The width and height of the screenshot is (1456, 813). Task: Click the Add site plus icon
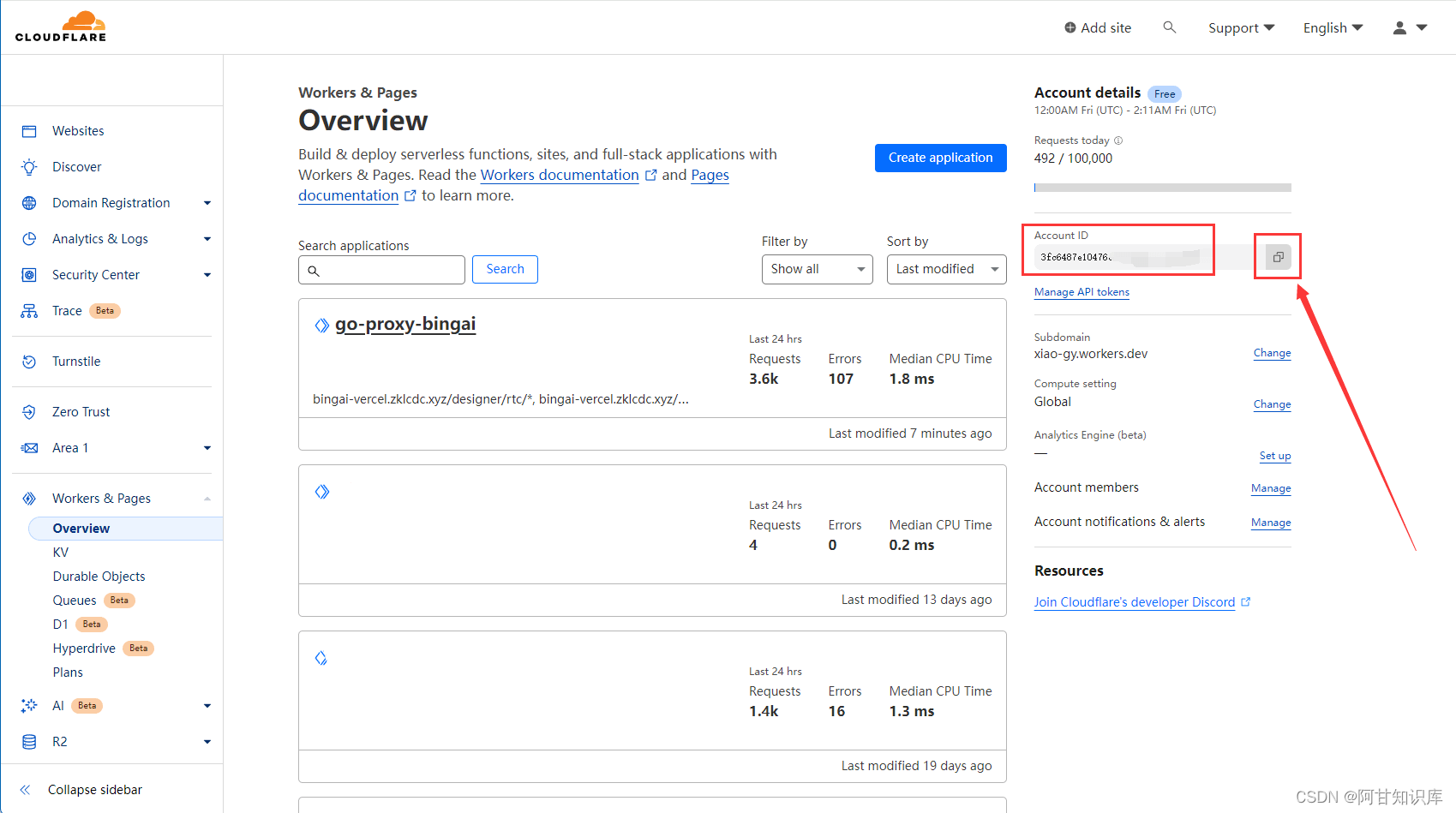(1070, 27)
